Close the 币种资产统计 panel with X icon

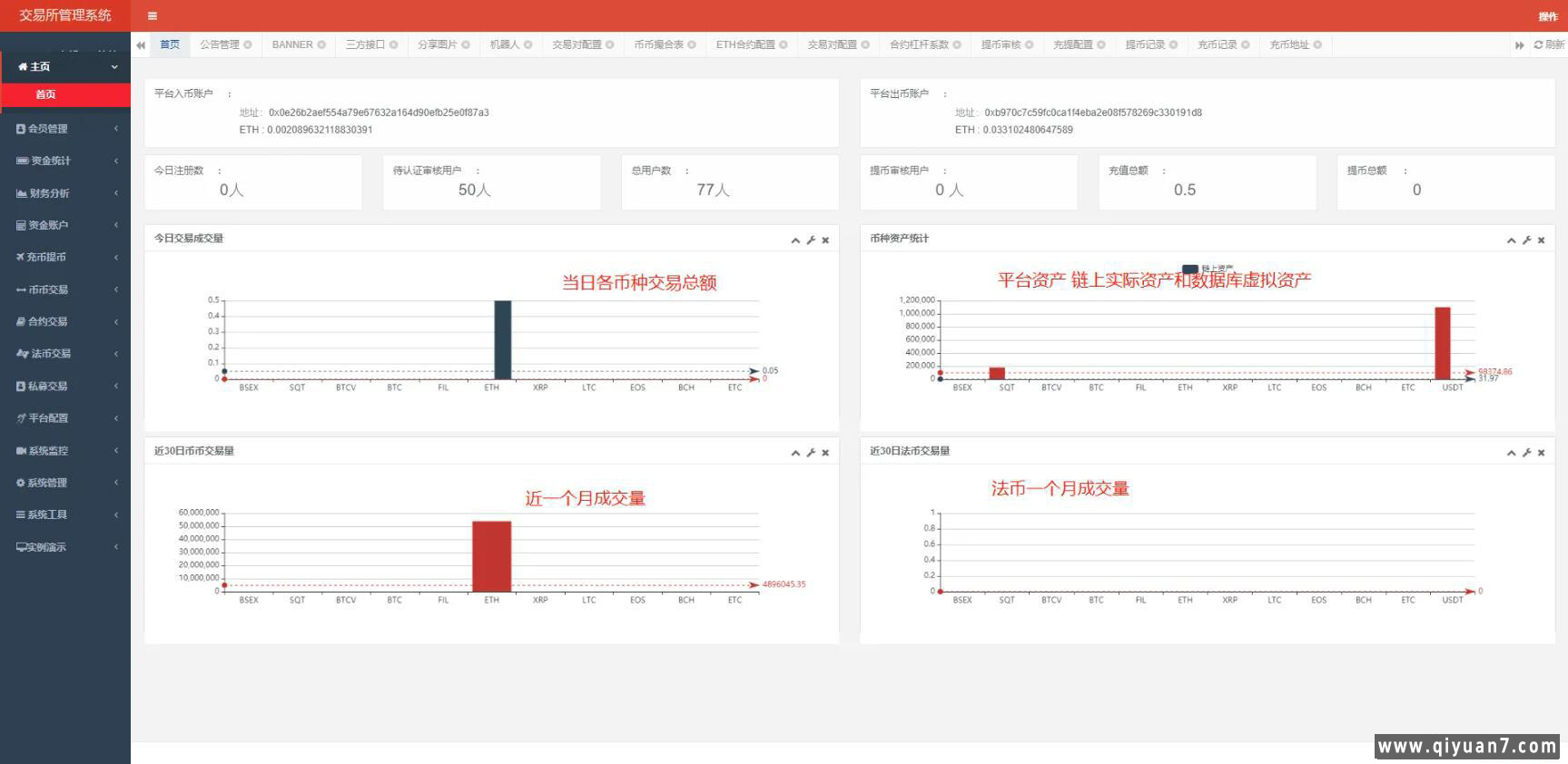coord(1541,240)
